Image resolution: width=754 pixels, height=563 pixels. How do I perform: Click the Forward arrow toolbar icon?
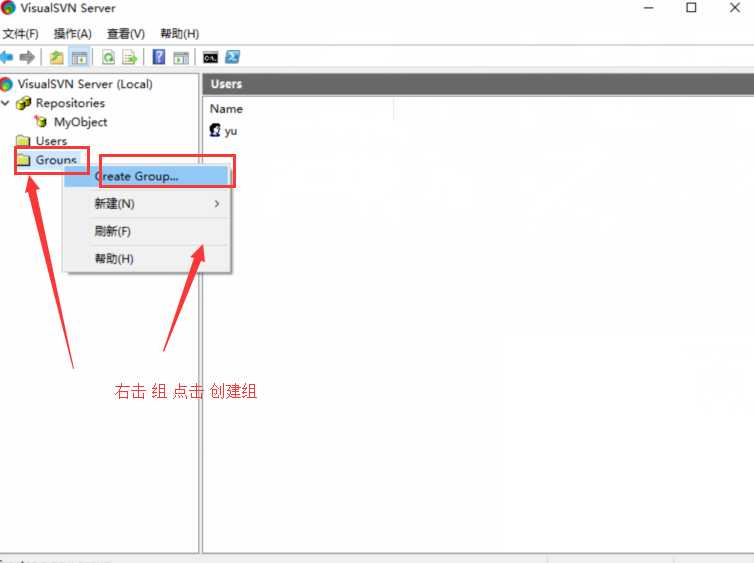[x=27, y=57]
